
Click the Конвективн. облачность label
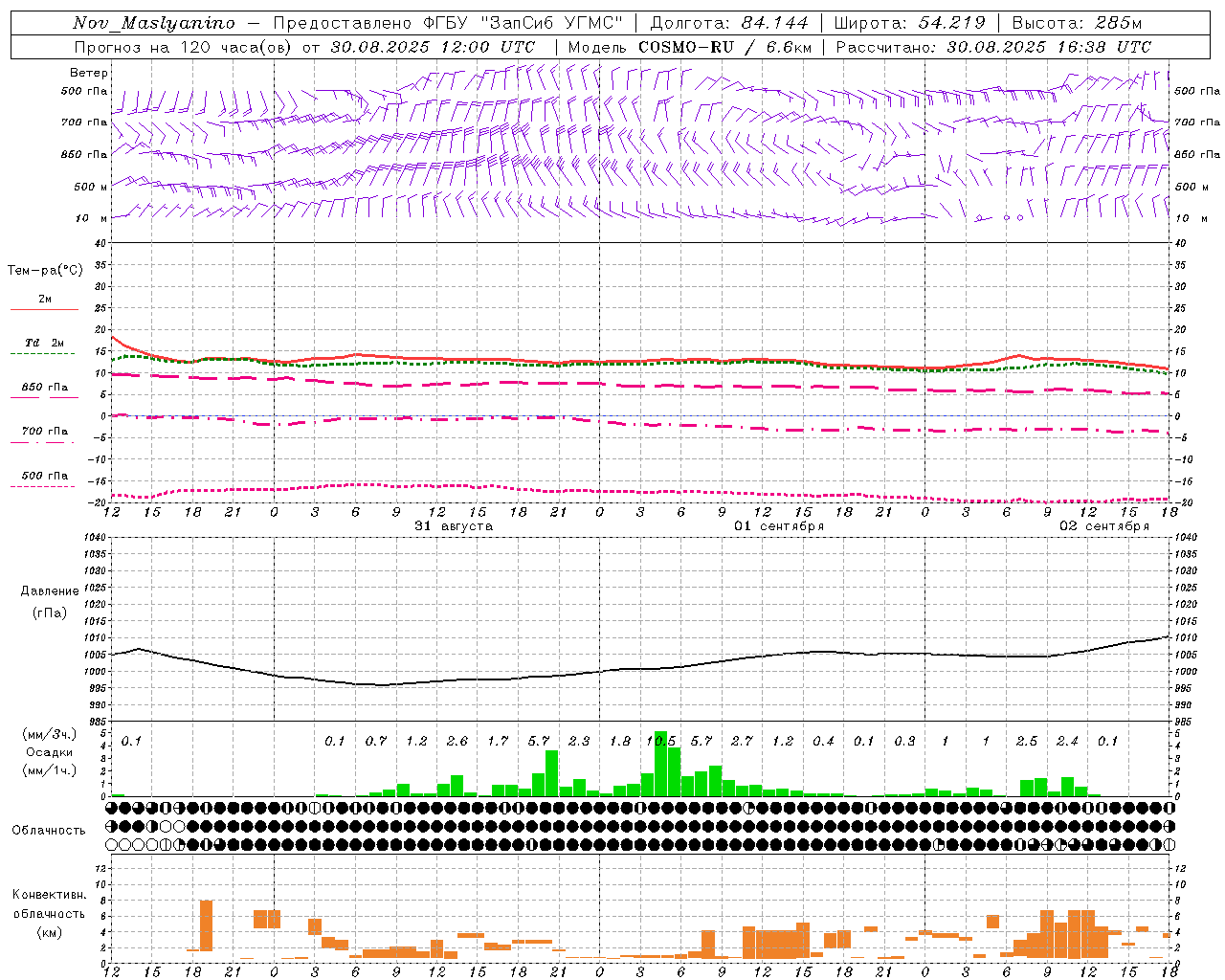(x=49, y=904)
